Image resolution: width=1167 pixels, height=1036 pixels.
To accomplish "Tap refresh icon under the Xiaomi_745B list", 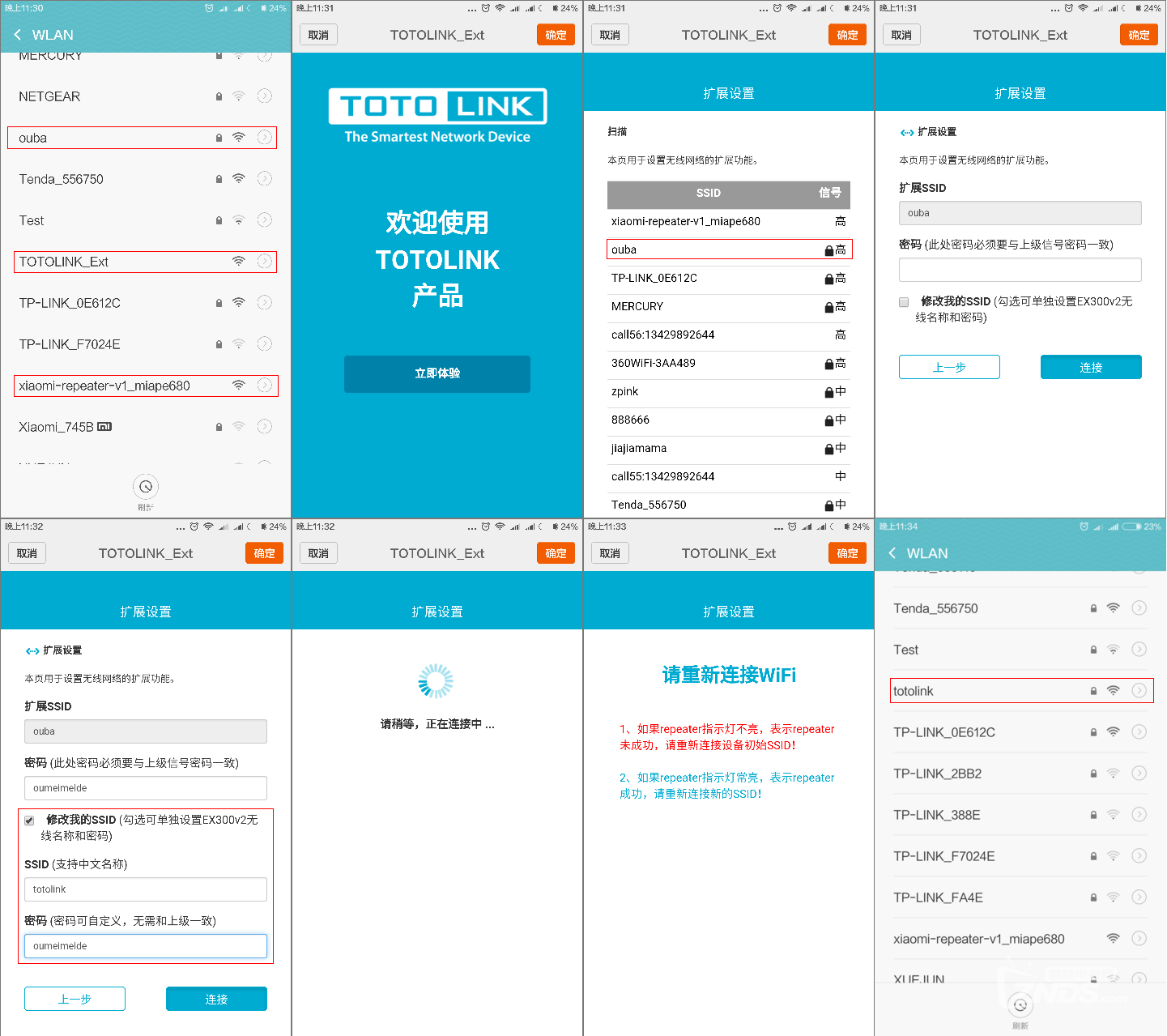I will (x=146, y=487).
